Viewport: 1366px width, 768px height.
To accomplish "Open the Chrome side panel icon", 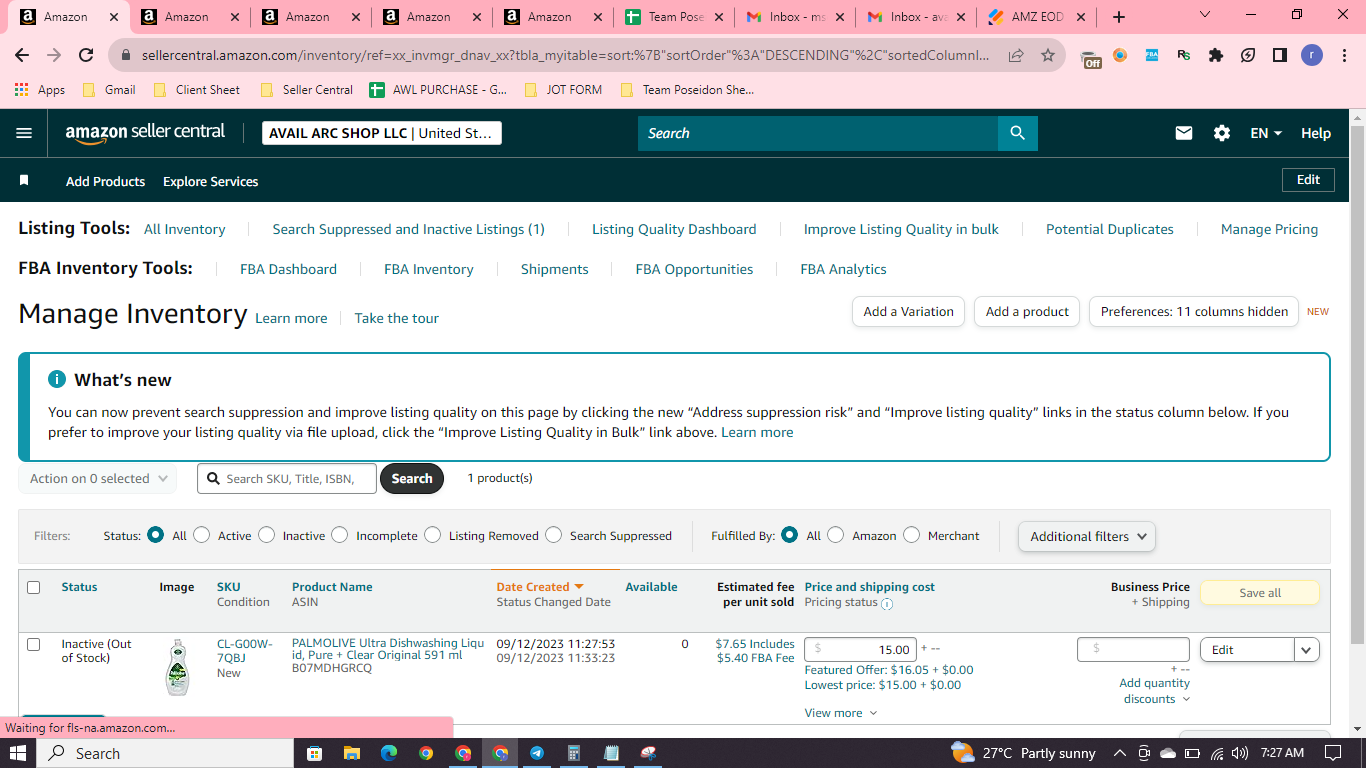I will pyautogui.click(x=1280, y=55).
